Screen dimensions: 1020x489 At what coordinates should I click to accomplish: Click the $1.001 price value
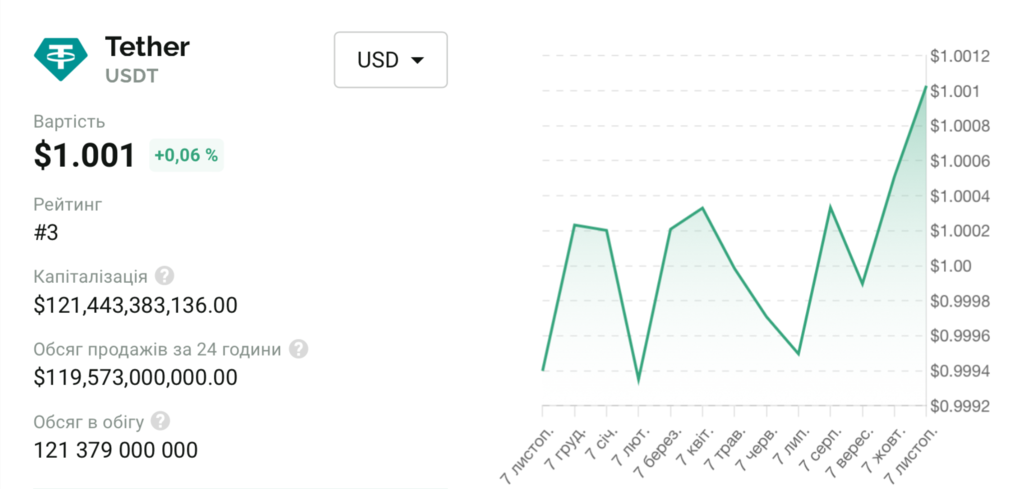click(x=84, y=155)
